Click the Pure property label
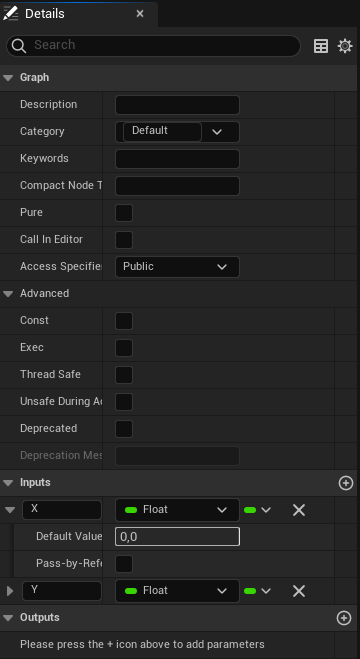Viewport: 360px width, 659px height. pos(31,212)
